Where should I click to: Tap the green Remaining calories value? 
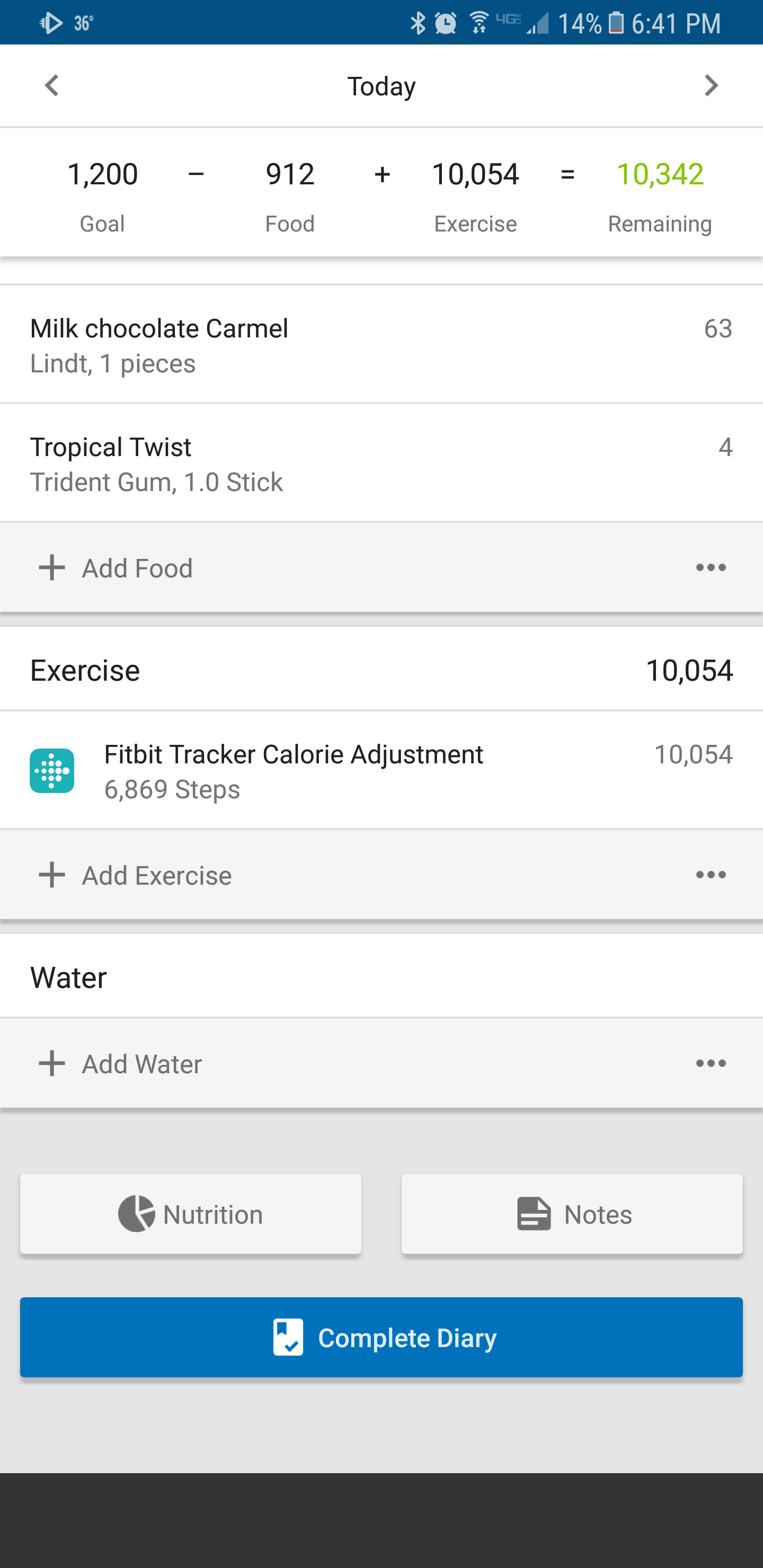660,175
